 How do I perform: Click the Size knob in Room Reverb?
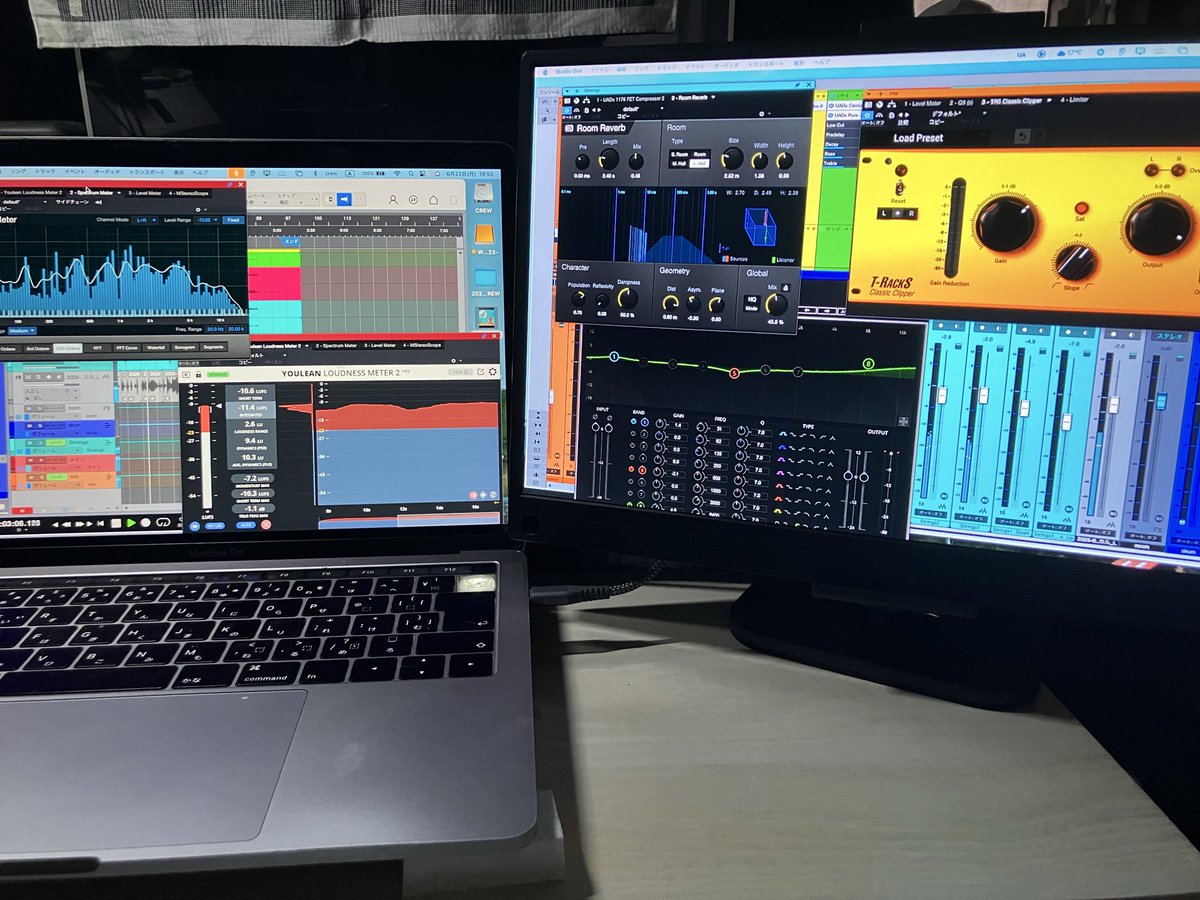[732, 158]
